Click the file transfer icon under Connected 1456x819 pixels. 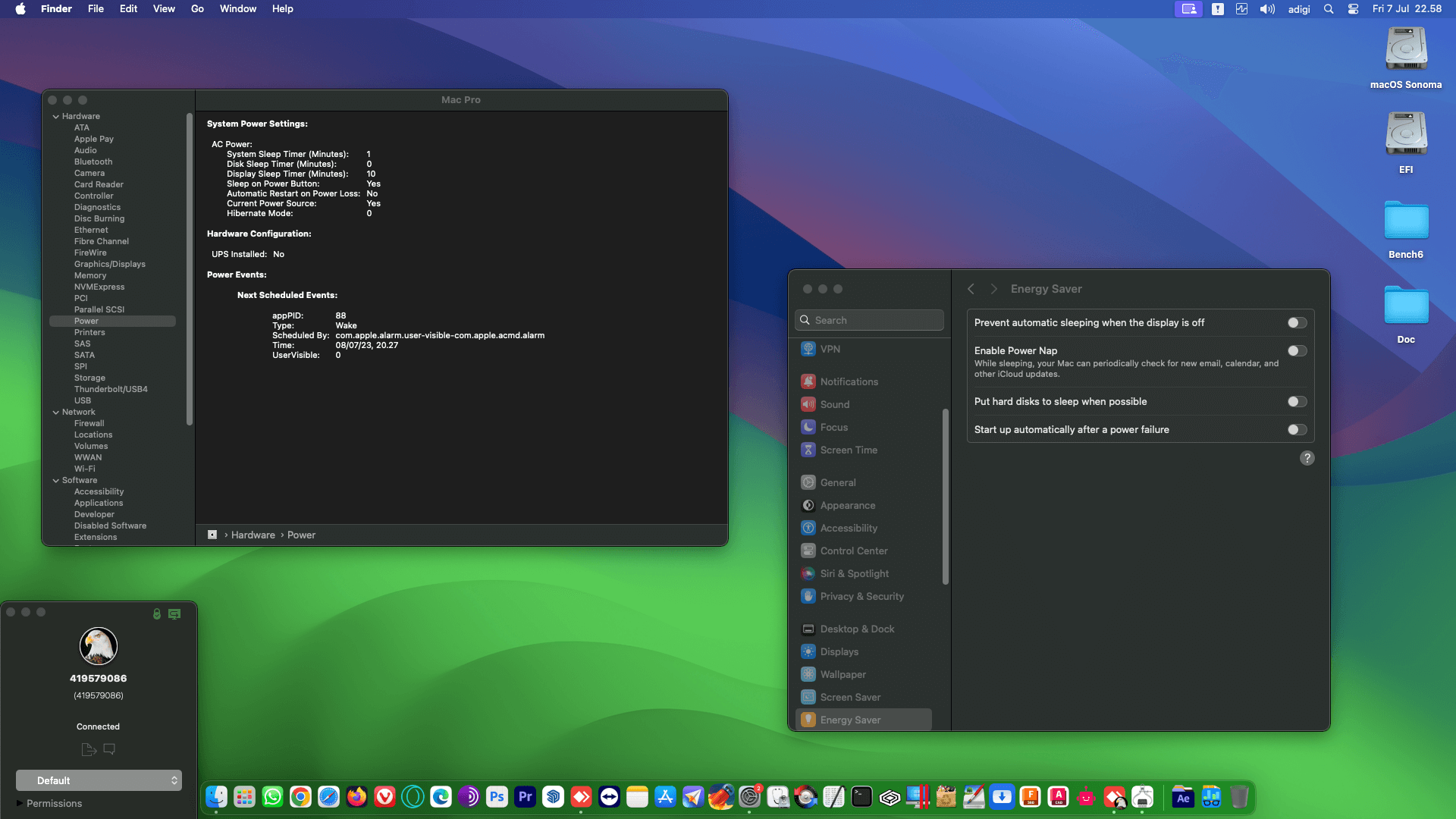(89, 749)
